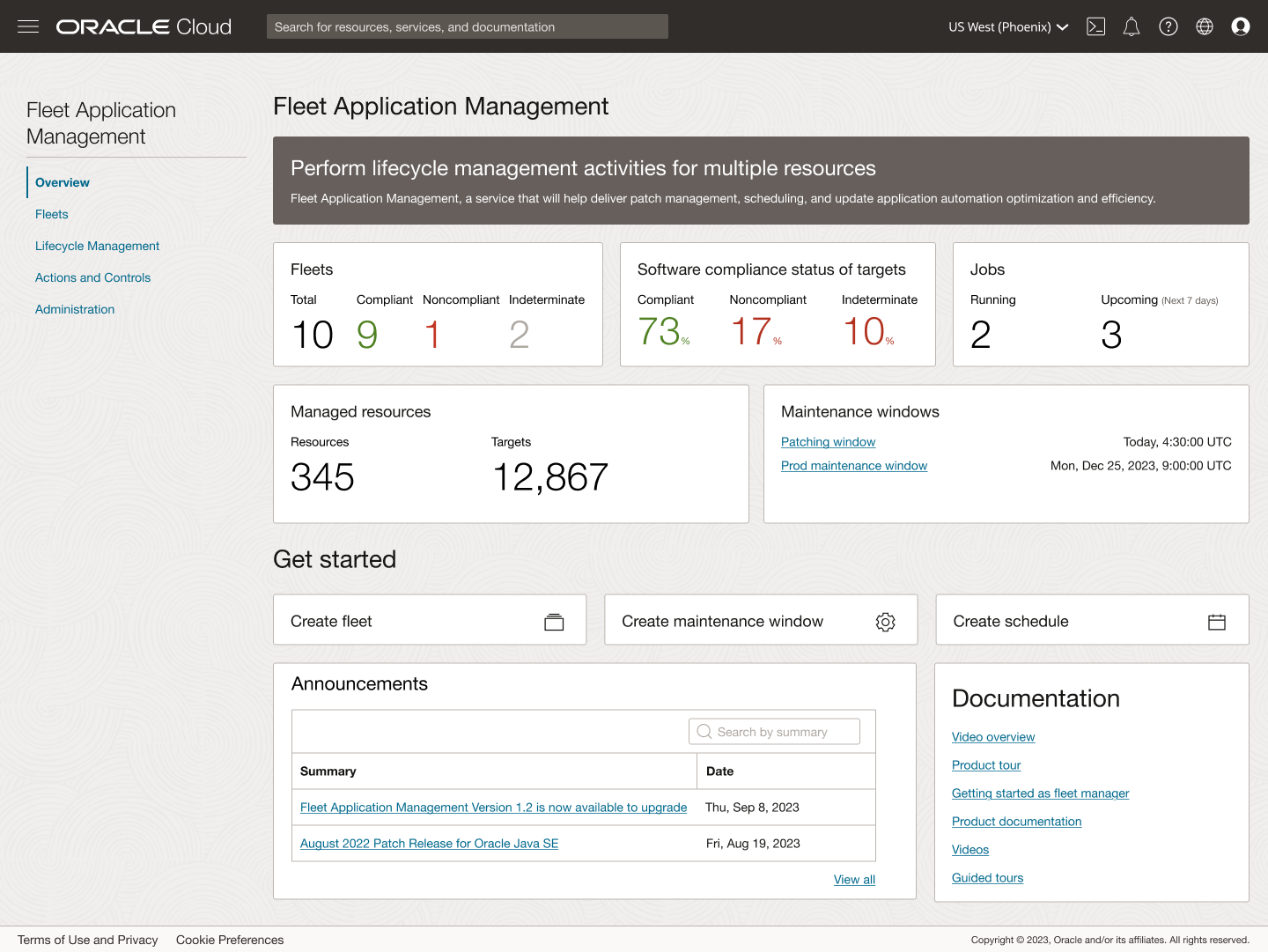Click View all under Announcements
Image resolution: width=1268 pixels, height=952 pixels.
pos(853,879)
